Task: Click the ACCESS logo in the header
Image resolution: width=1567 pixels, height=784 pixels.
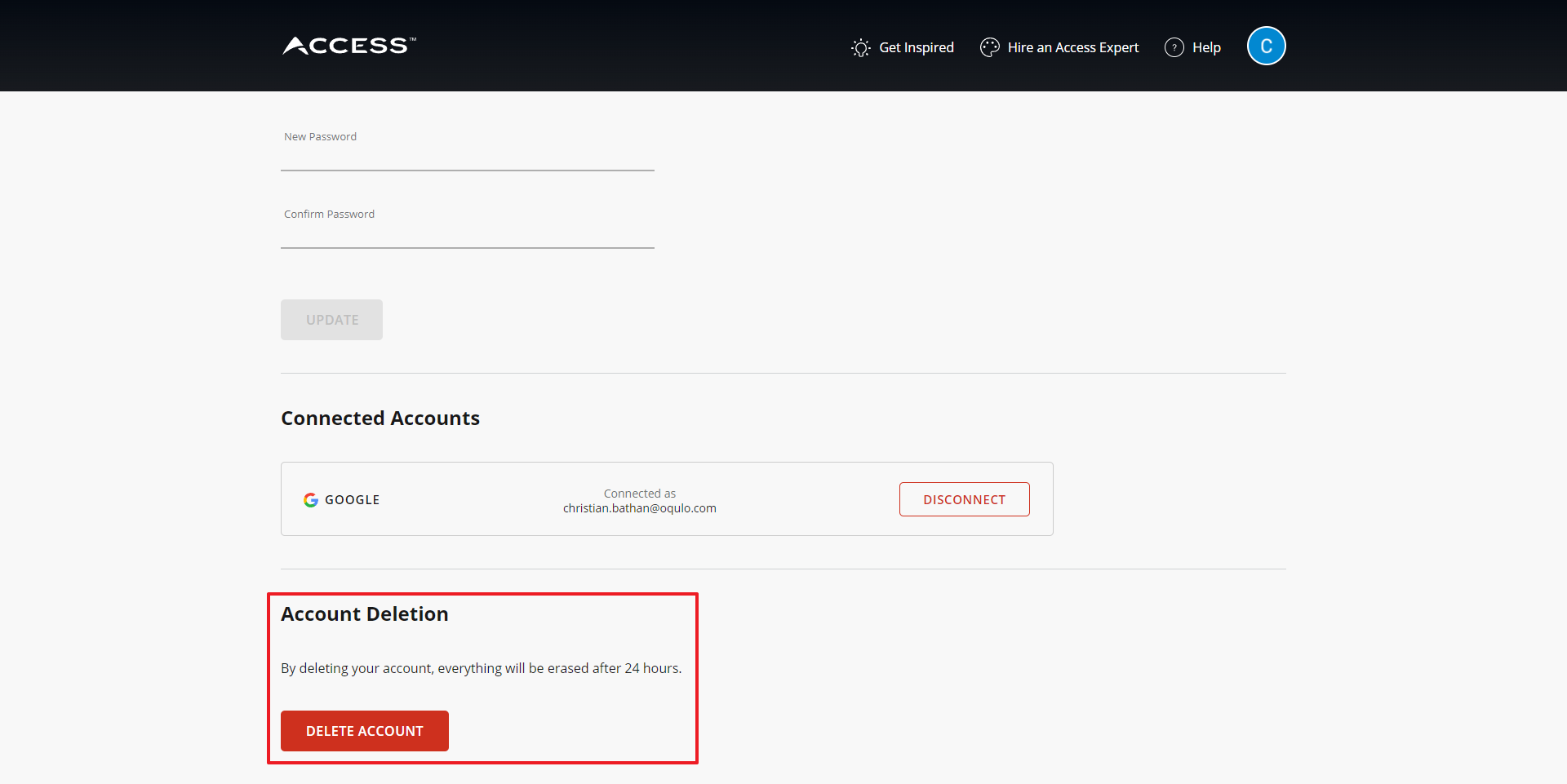Action: (349, 46)
